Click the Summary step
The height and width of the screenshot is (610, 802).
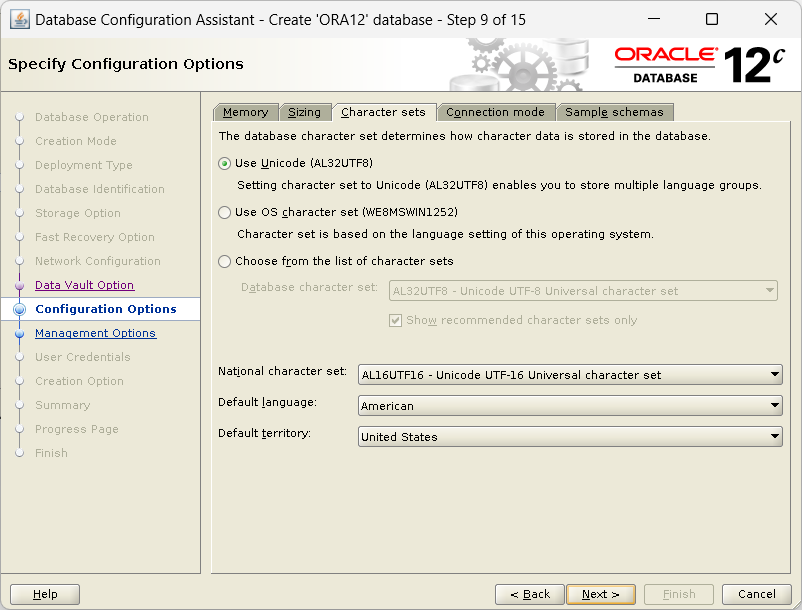(x=62, y=405)
